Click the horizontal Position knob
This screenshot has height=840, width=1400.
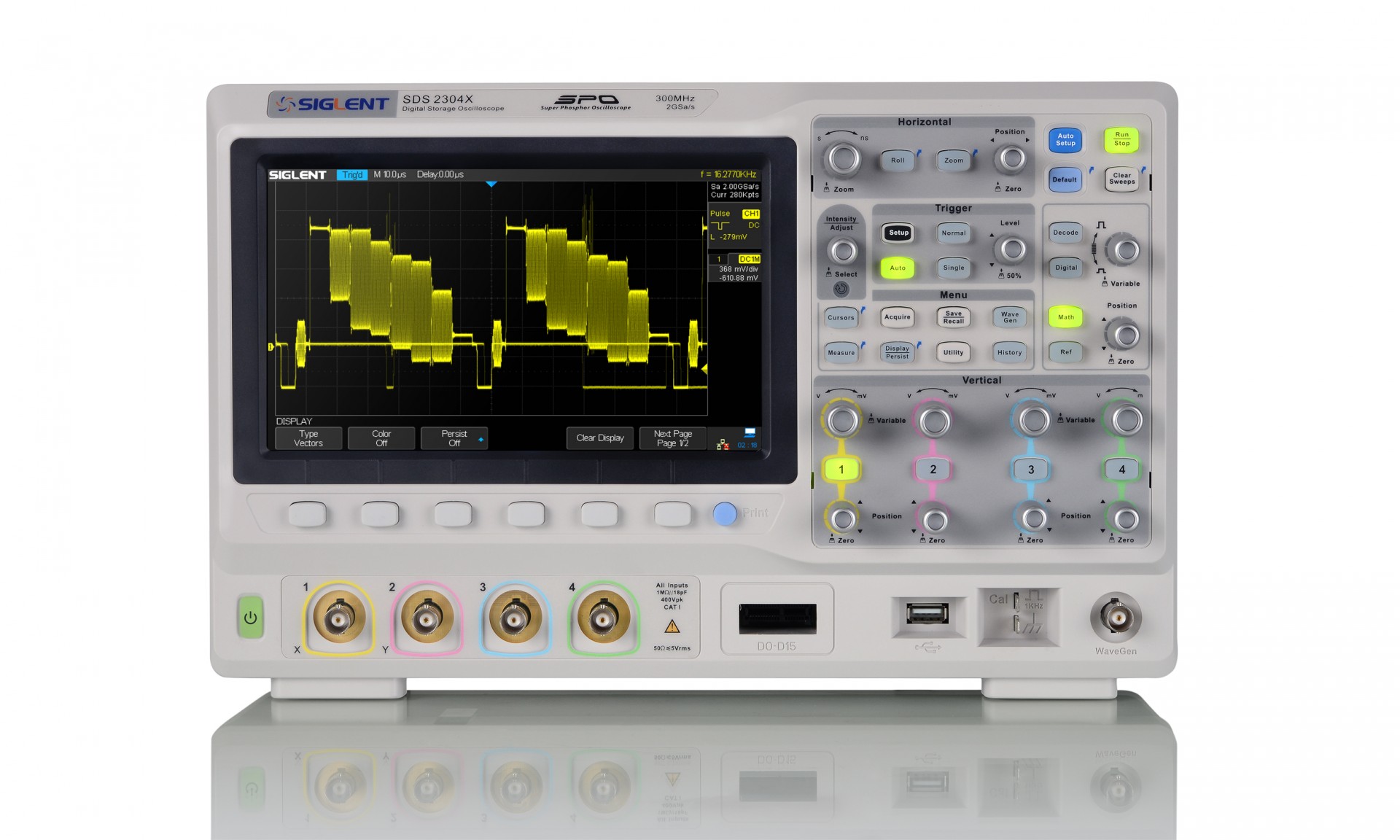pyautogui.click(x=1011, y=158)
